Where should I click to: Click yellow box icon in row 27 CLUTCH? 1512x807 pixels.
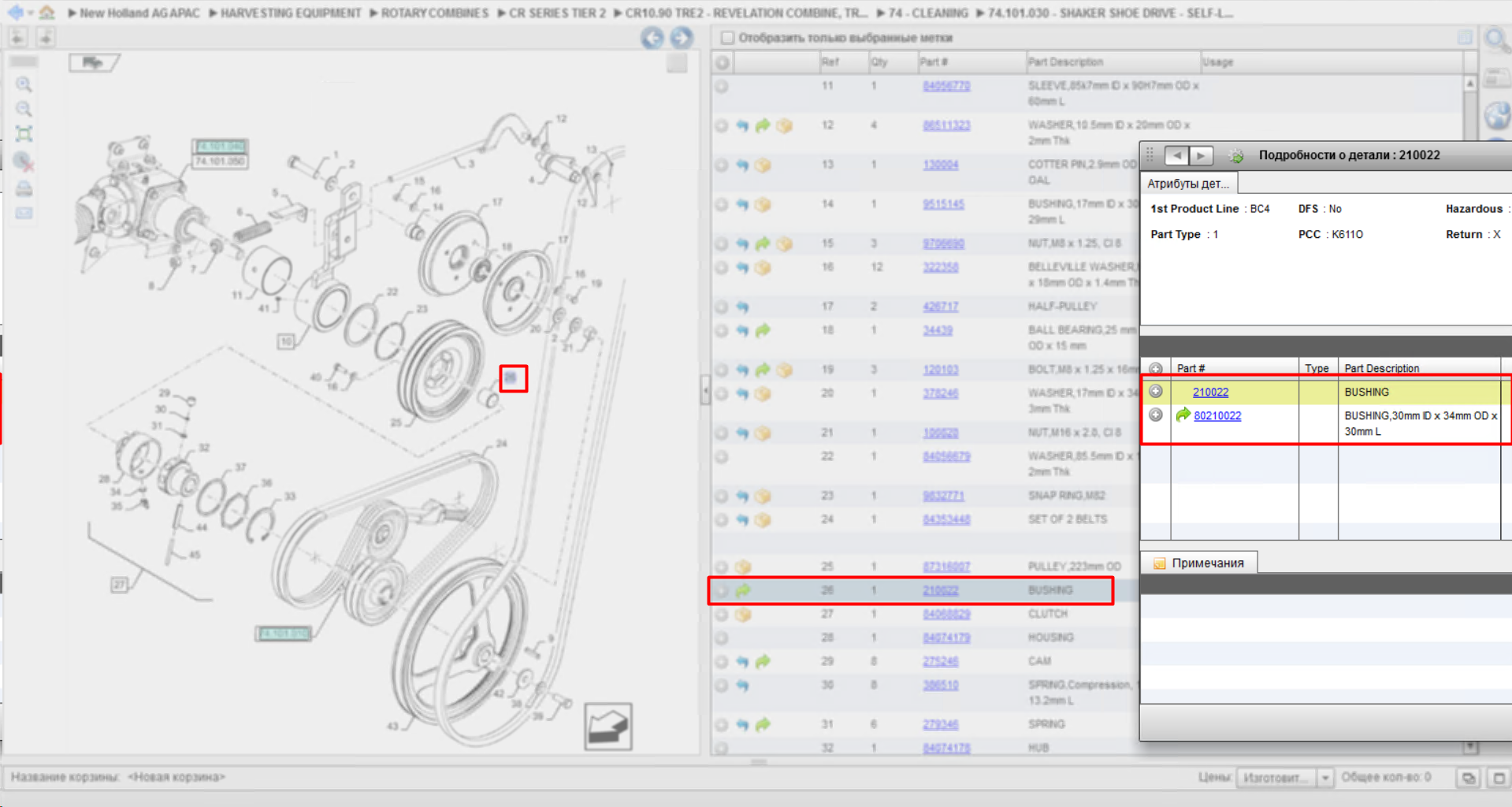point(742,614)
